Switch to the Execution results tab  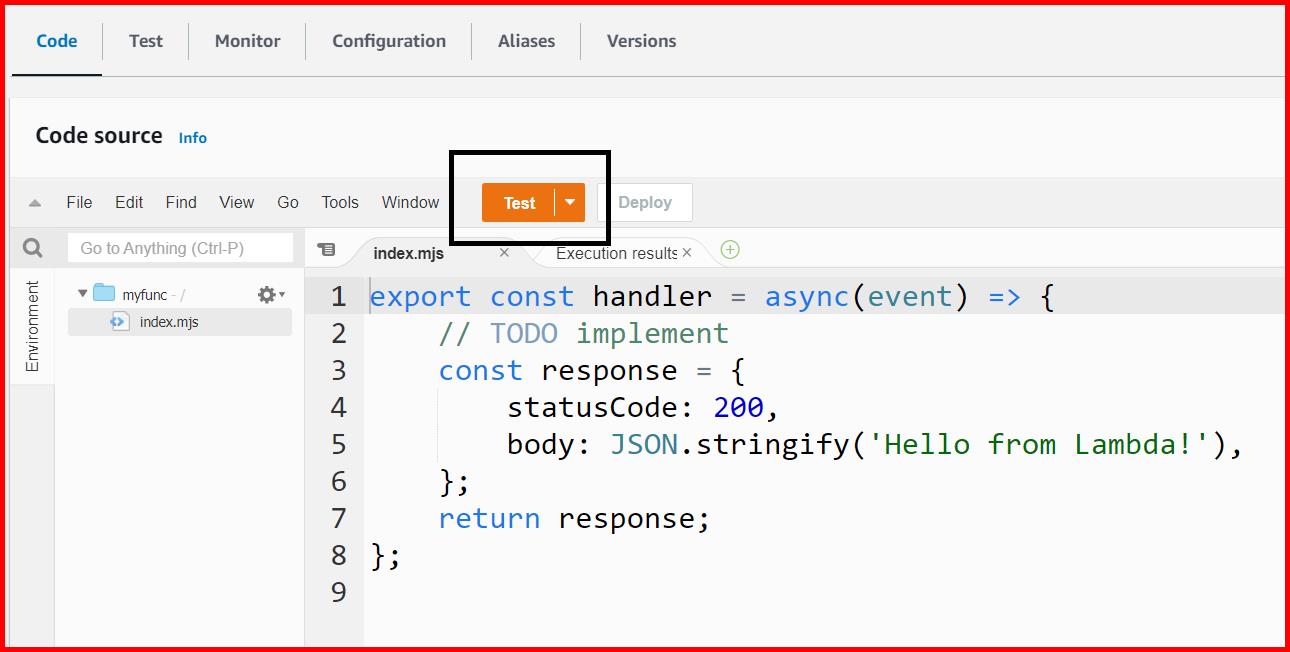click(618, 252)
